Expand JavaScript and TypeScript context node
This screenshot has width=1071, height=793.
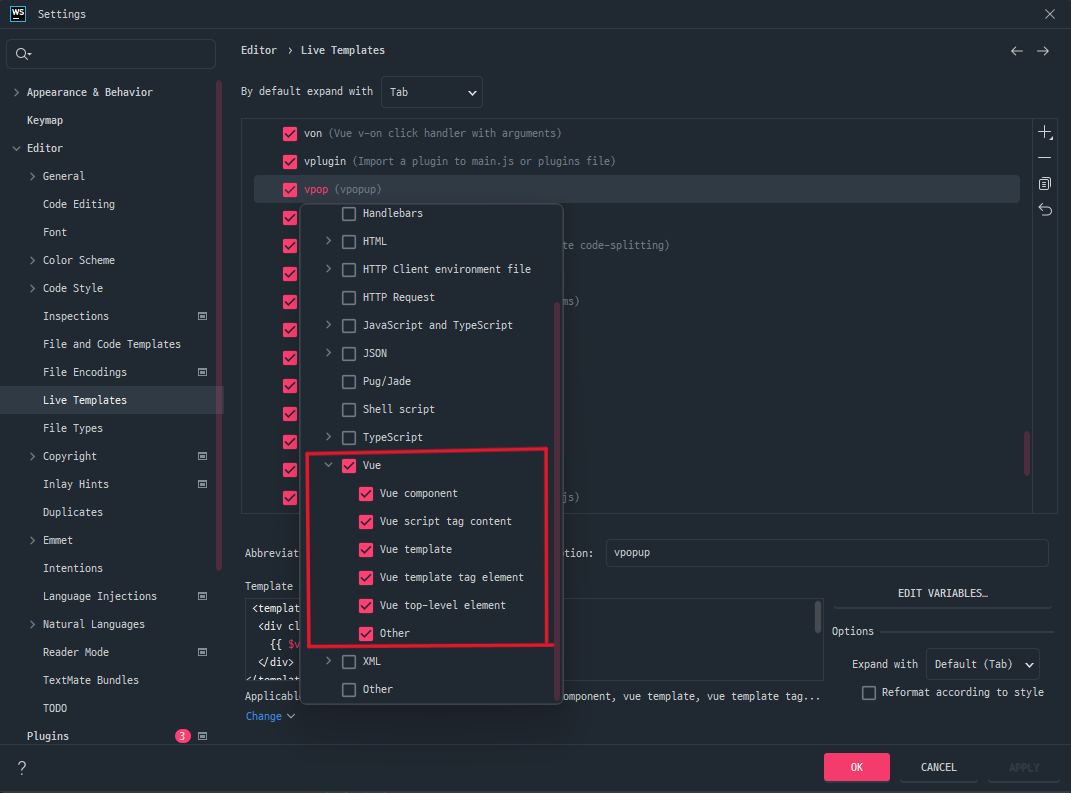point(329,325)
